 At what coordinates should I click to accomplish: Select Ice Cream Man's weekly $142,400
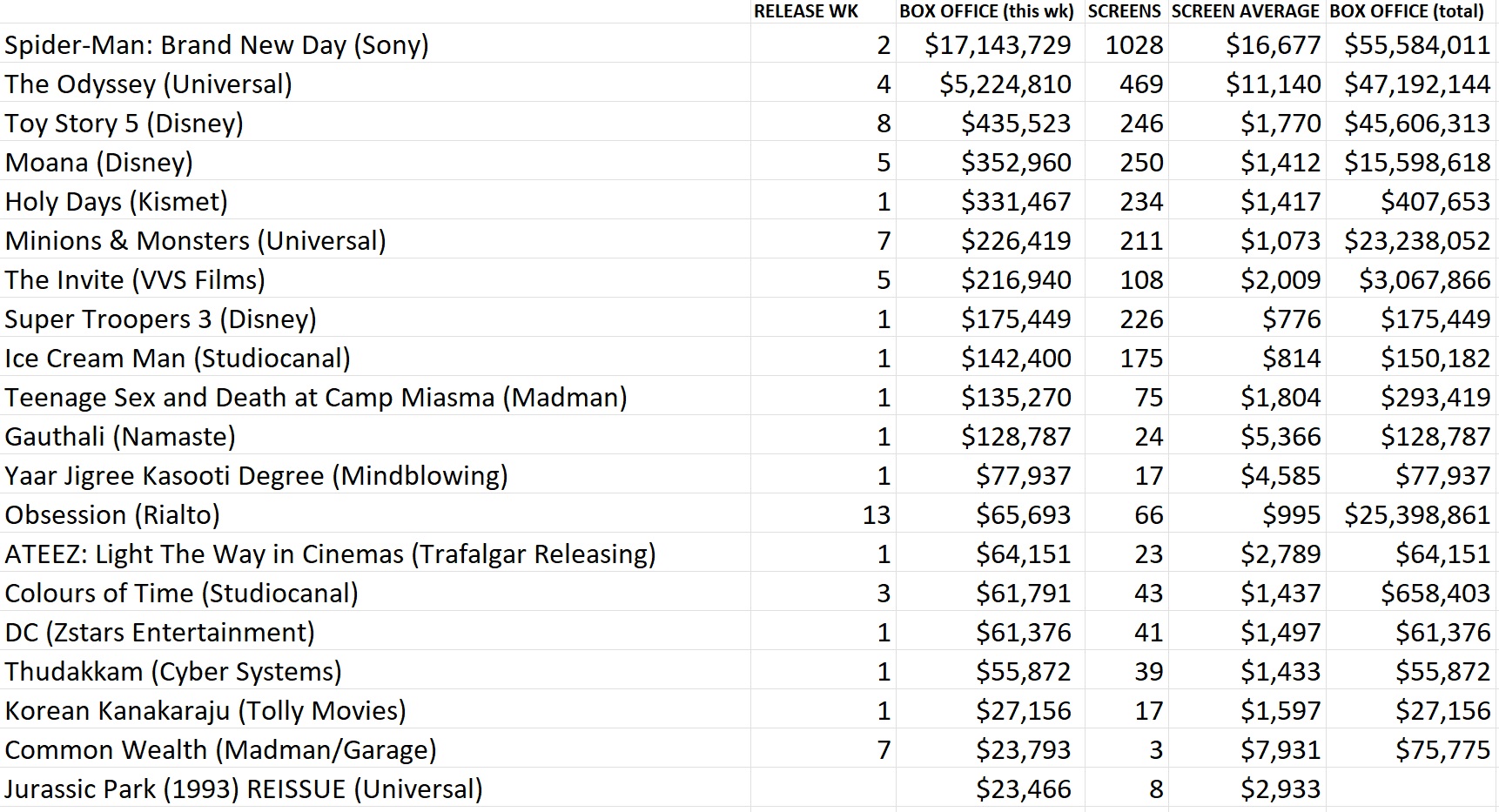(x=1016, y=359)
